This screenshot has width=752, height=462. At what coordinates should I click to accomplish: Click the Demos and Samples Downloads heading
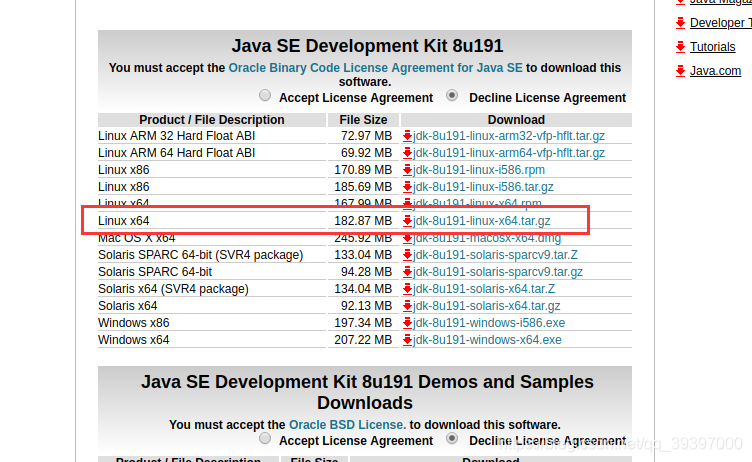click(x=367, y=392)
